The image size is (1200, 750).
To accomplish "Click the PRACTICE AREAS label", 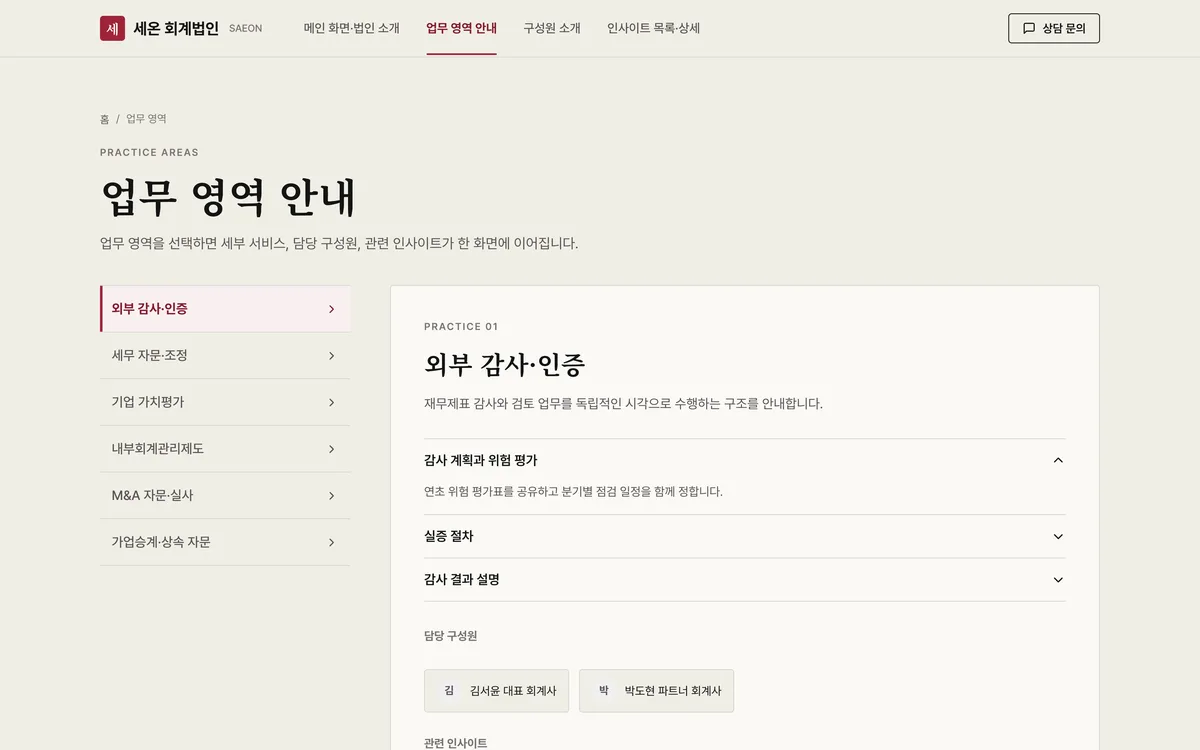I will pos(149,153).
